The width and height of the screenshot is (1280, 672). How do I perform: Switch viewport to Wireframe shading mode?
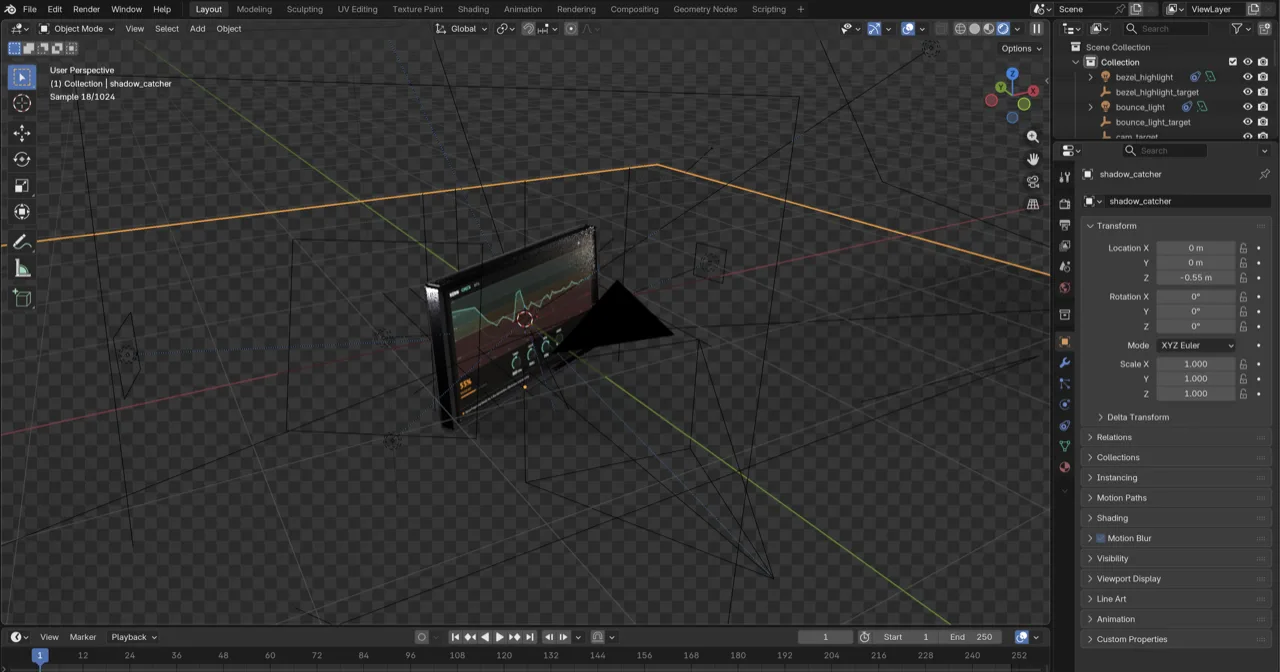pos(960,28)
